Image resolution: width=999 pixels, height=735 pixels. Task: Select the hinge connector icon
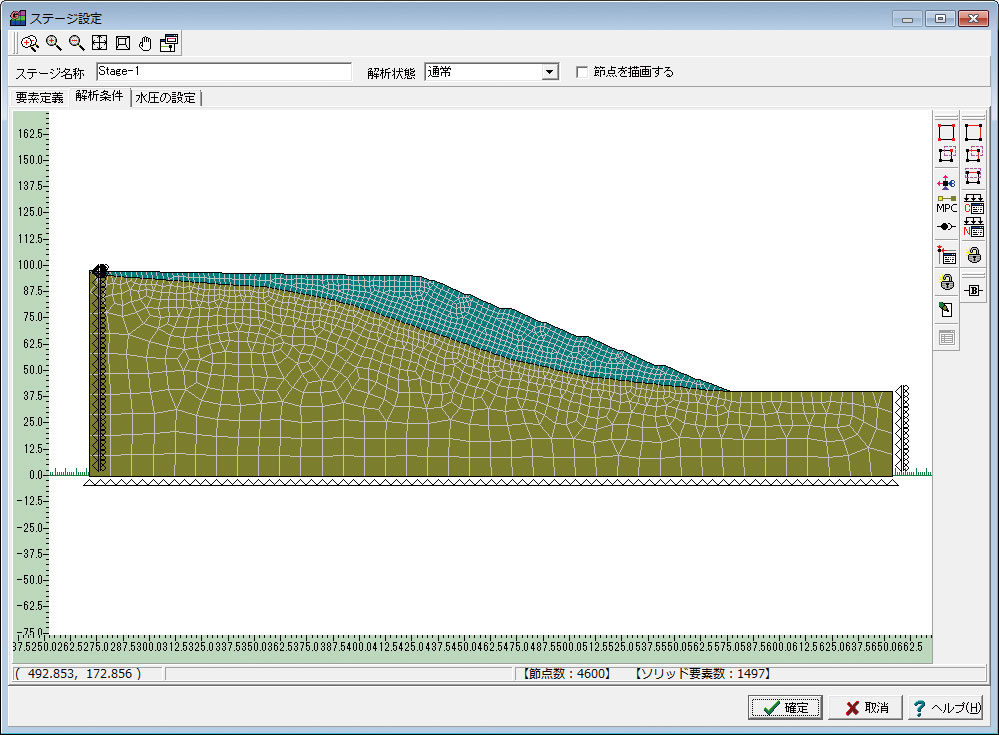click(946, 227)
